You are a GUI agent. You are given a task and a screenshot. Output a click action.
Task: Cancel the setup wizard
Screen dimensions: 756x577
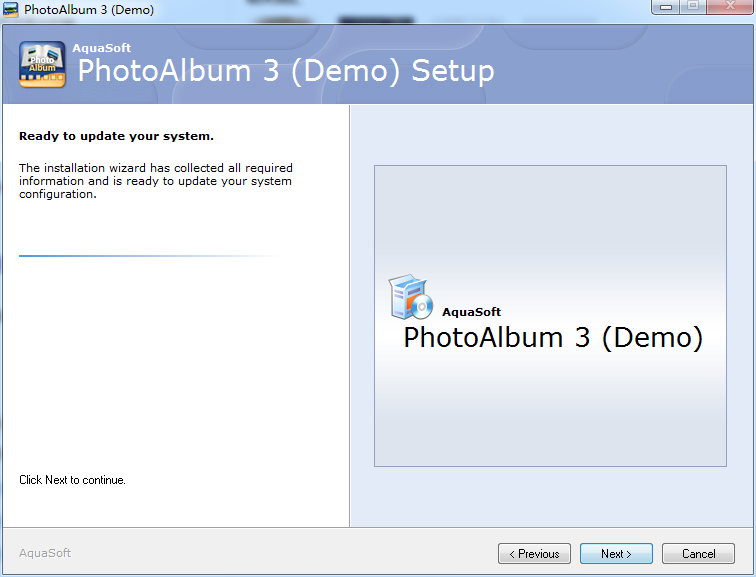point(698,553)
